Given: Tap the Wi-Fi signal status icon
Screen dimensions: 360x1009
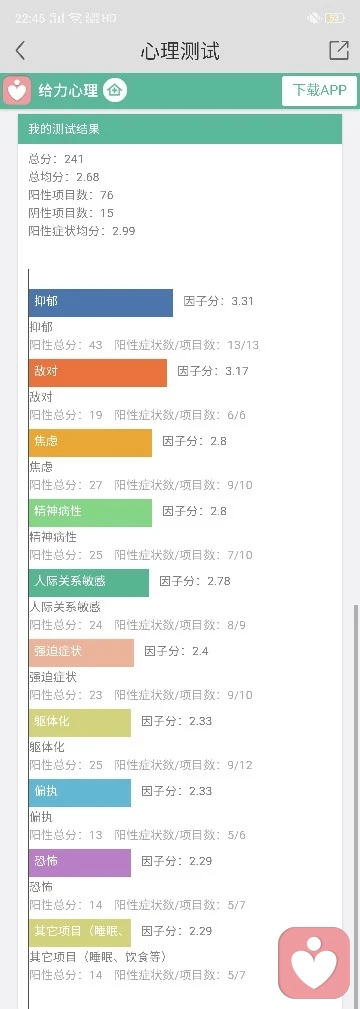Looking at the screenshot, I should click(x=76, y=18).
